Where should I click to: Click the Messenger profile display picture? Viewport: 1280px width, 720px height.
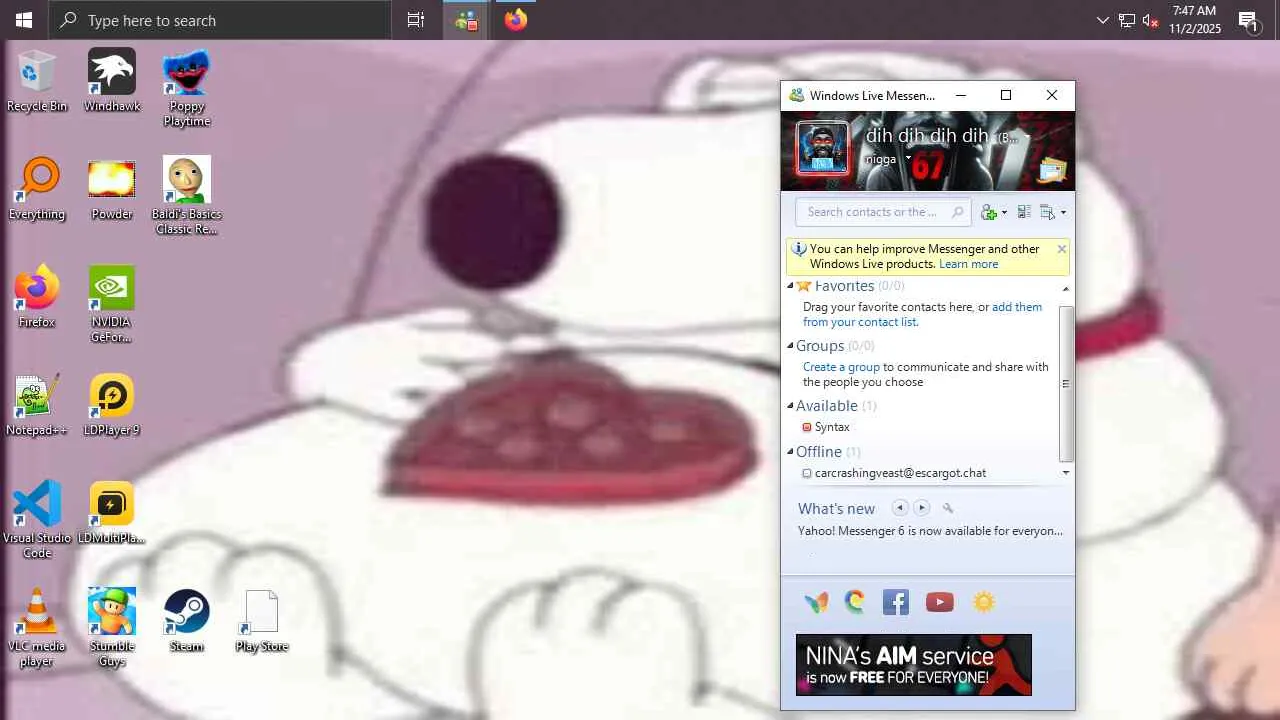tap(822, 148)
